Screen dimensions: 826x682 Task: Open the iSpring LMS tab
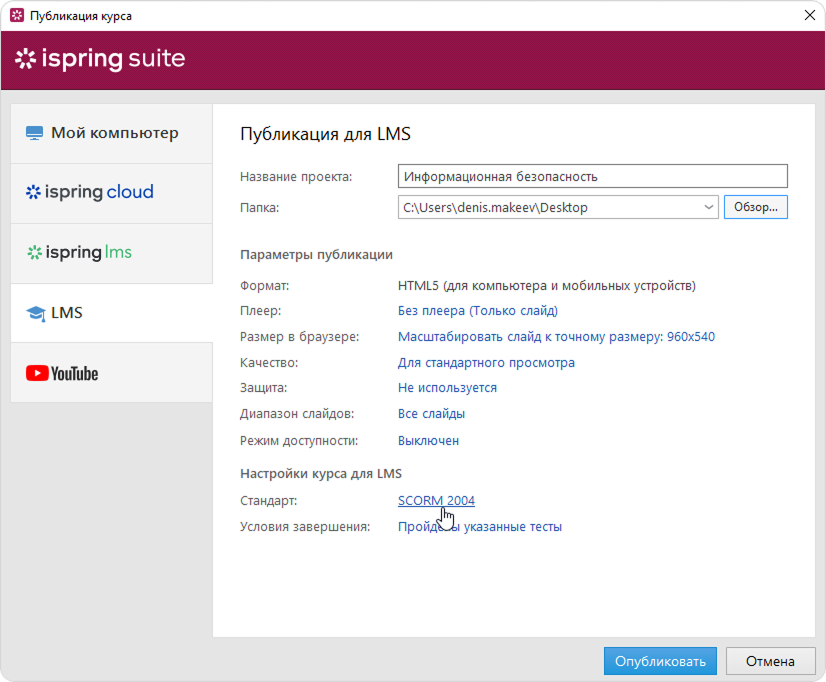[112, 253]
